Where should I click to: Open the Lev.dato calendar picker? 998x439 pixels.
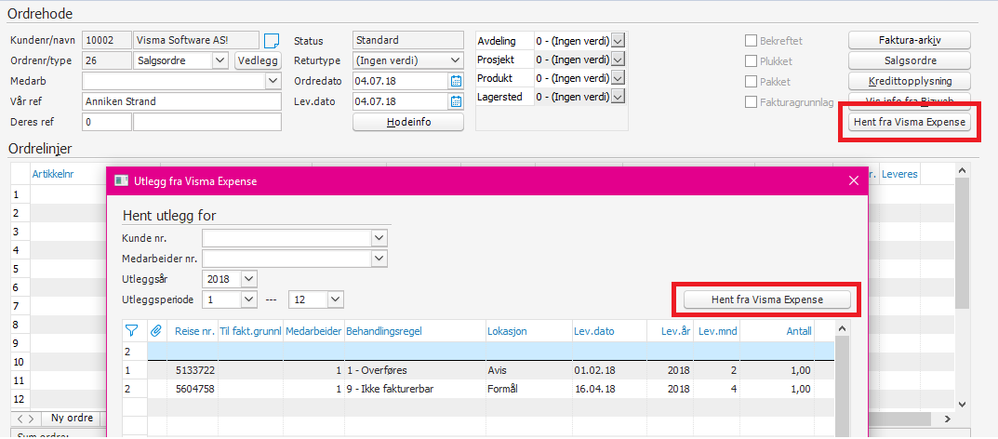pyautogui.click(x=456, y=101)
